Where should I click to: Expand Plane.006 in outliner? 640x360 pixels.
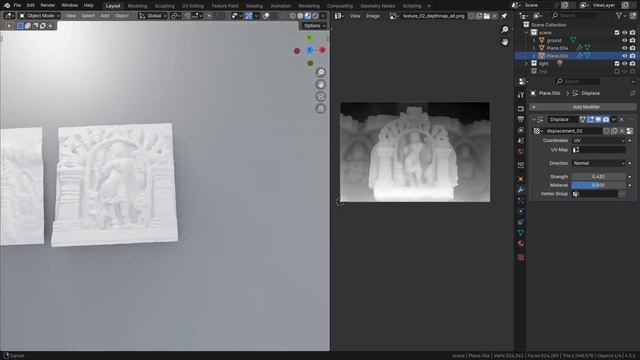coord(534,56)
